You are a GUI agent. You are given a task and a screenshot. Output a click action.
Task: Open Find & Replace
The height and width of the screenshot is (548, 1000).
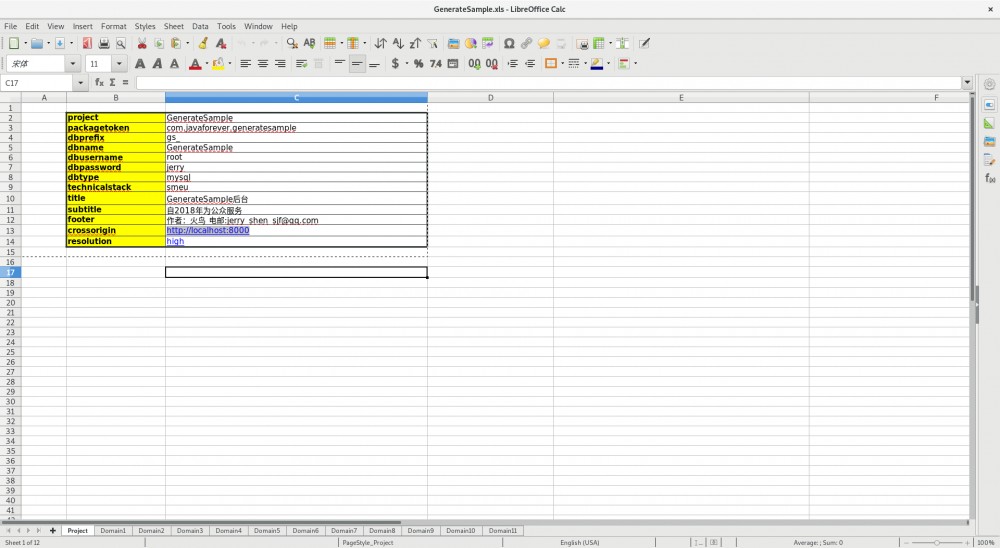point(292,43)
